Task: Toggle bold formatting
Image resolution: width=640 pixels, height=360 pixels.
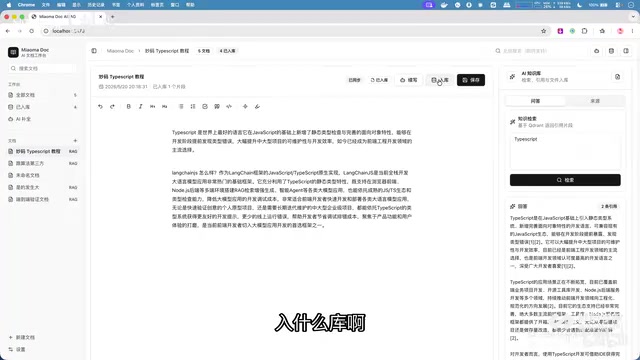Action: [x=129, y=107]
